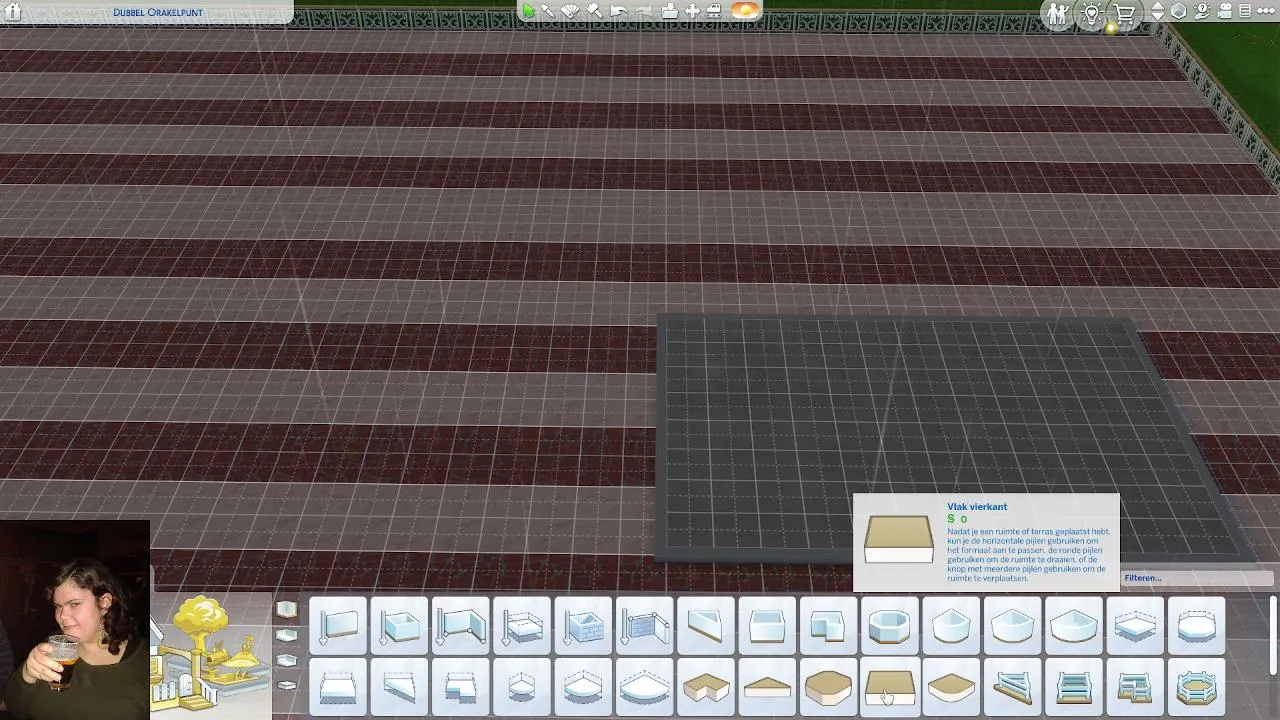Select the dashed flat square platform shape
This screenshot has height=720, width=1280.
[x=1135, y=626]
